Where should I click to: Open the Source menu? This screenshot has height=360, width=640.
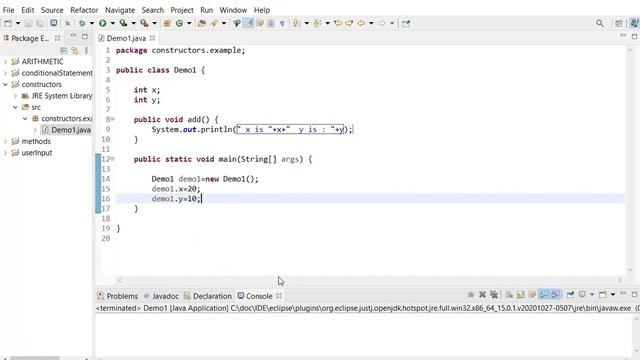click(52, 10)
